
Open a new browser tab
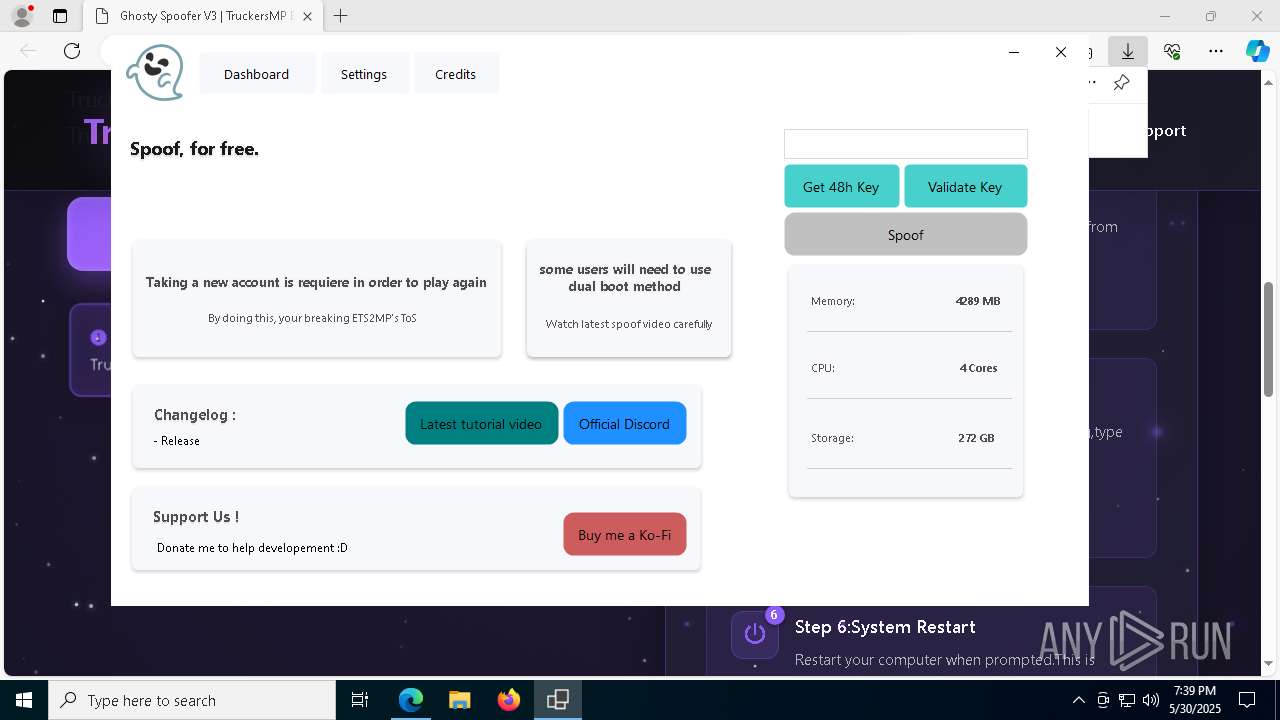(341, 16)
